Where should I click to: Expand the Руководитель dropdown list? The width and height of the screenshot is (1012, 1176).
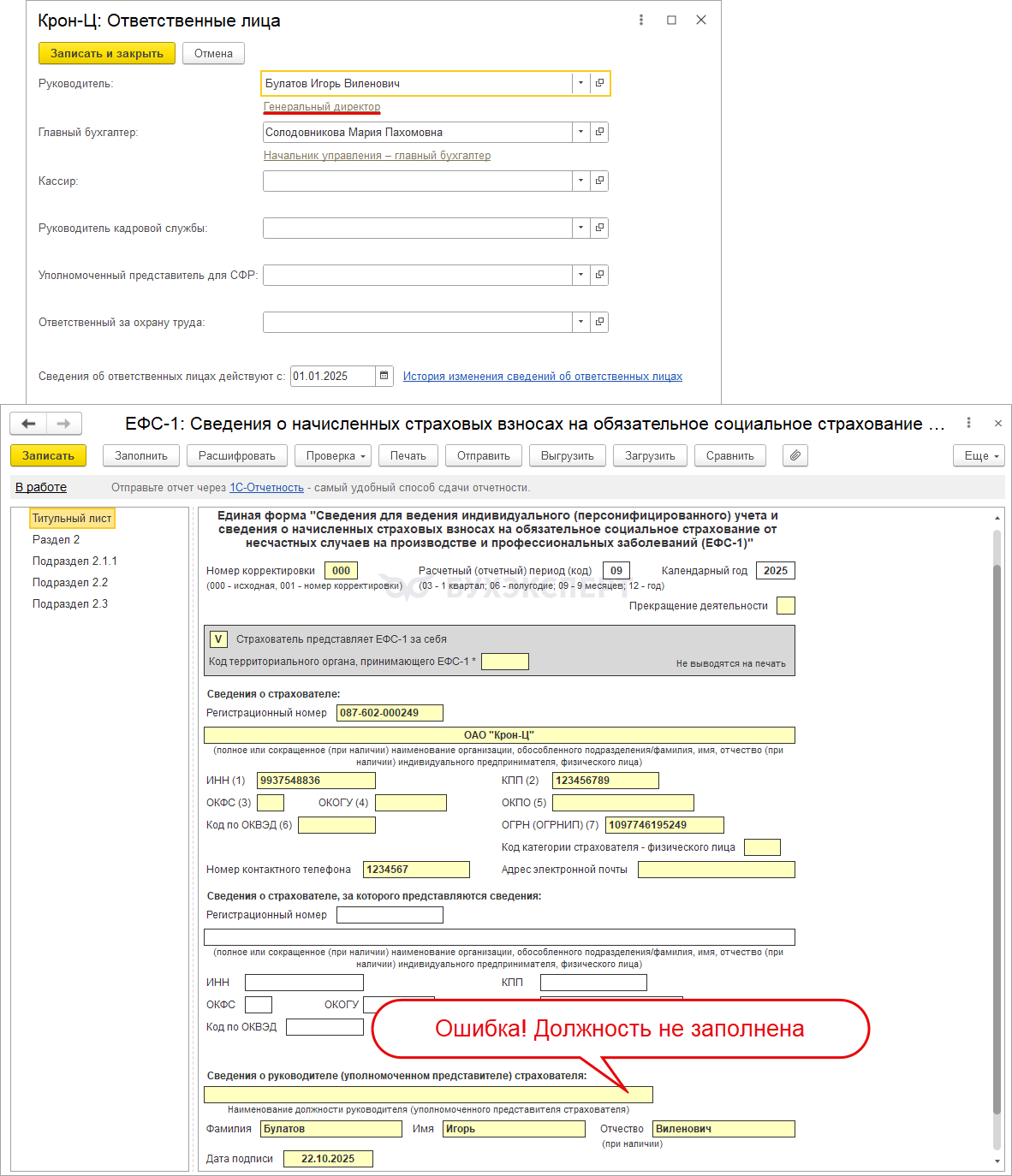[580, 83]
